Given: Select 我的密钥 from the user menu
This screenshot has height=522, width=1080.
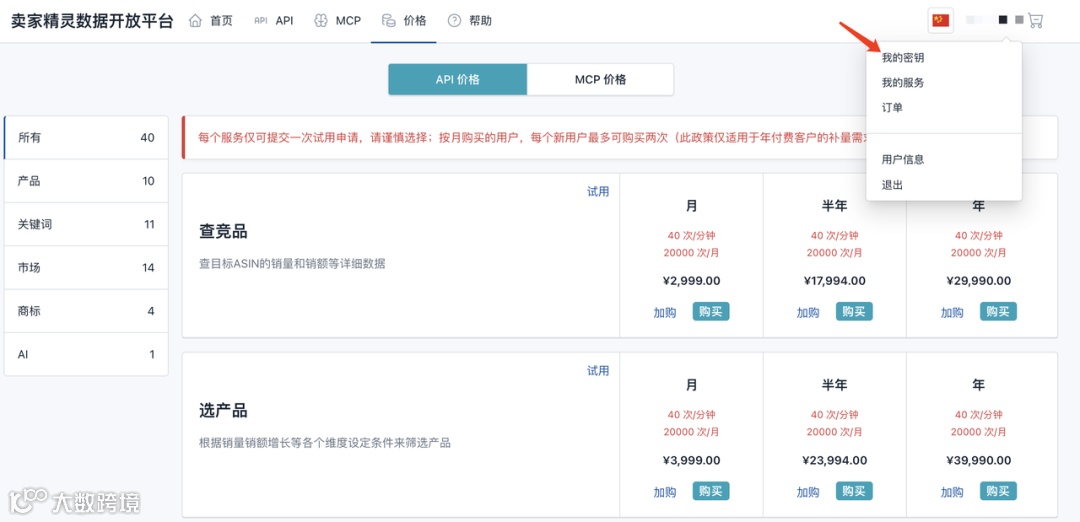Looking at the screenshot, I should 902,59.
